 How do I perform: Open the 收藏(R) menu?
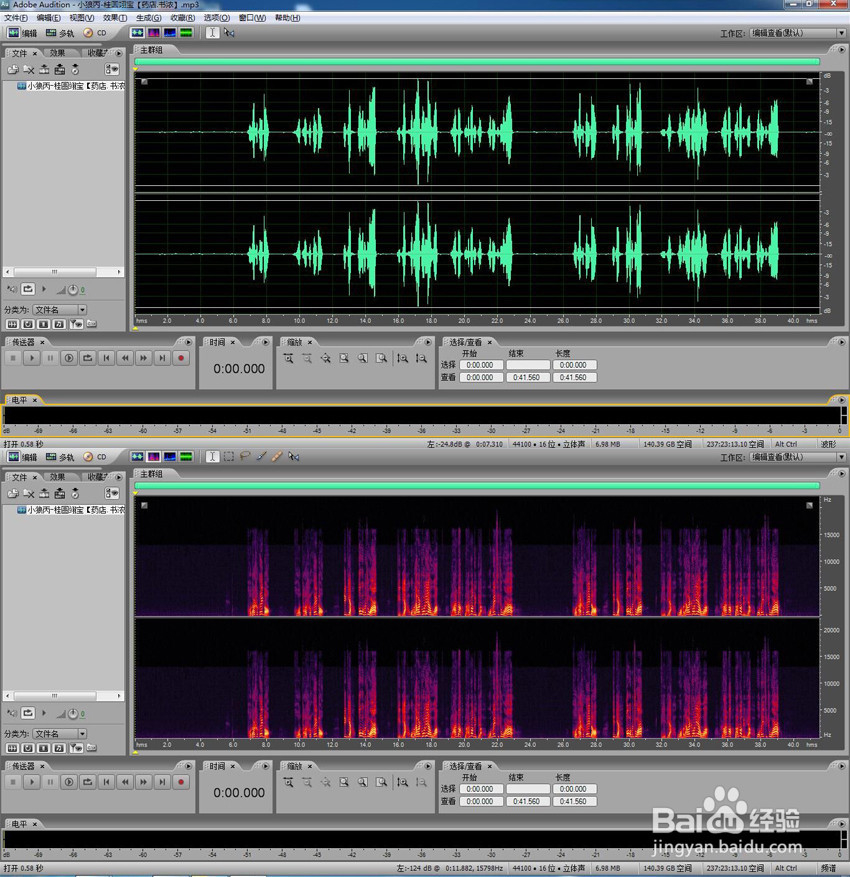(x=182, y=18)
